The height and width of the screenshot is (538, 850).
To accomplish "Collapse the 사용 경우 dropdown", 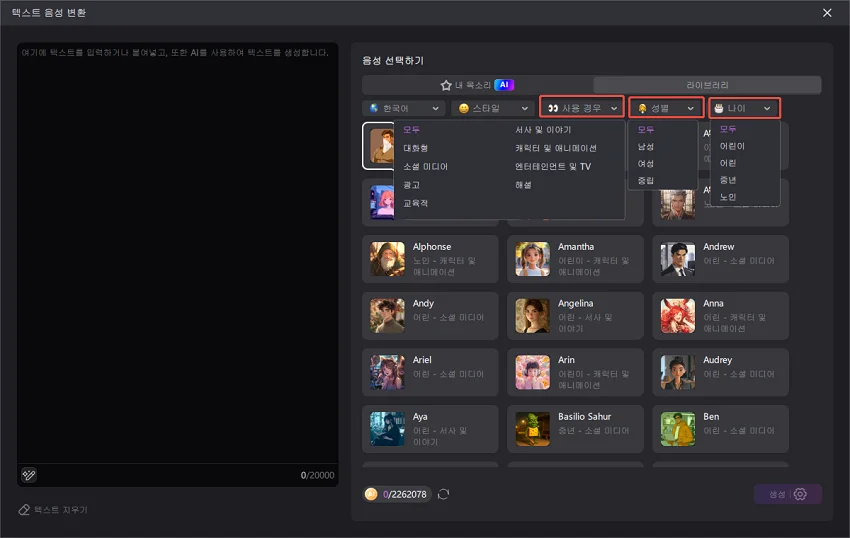I will pyautogui.click(x=582, y=108).
